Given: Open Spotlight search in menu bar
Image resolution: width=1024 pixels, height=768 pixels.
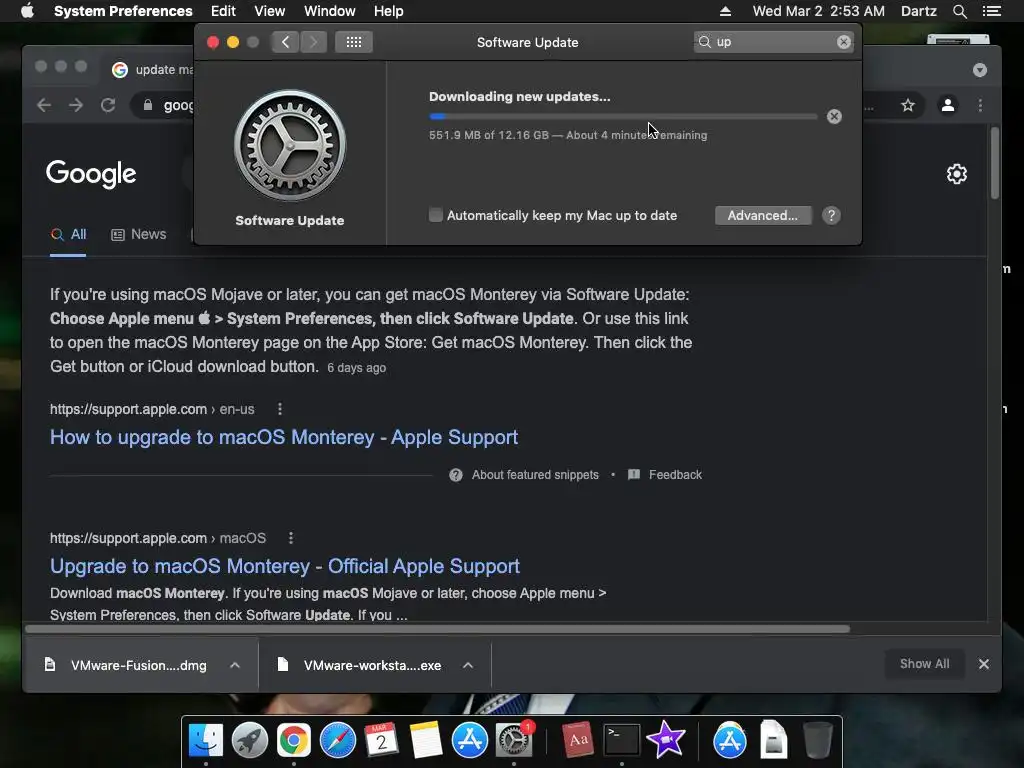Looking at the screenshot, I should pos(959,11).
